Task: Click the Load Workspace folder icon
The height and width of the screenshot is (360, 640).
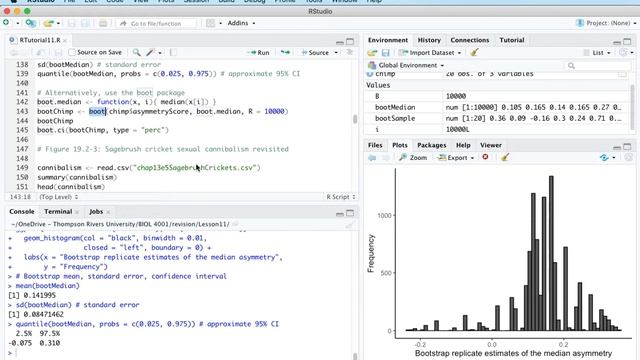Action: [372, 53]
